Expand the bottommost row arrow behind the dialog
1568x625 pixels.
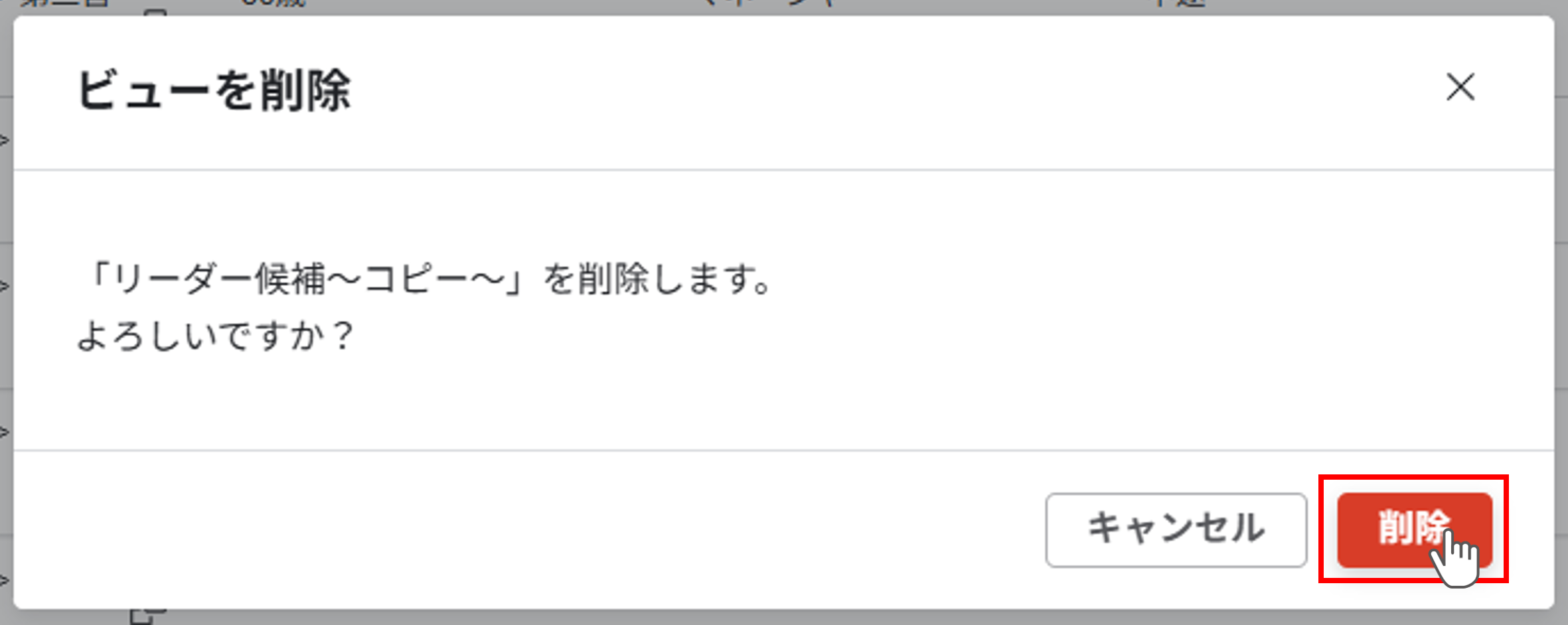(4, 580)
